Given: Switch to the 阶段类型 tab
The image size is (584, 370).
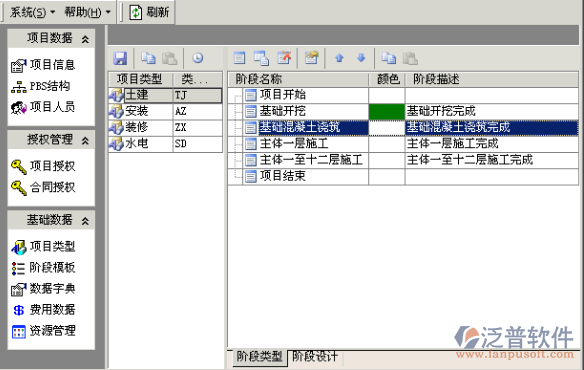Looking at the screenshot, I should [x=260, y=357].
